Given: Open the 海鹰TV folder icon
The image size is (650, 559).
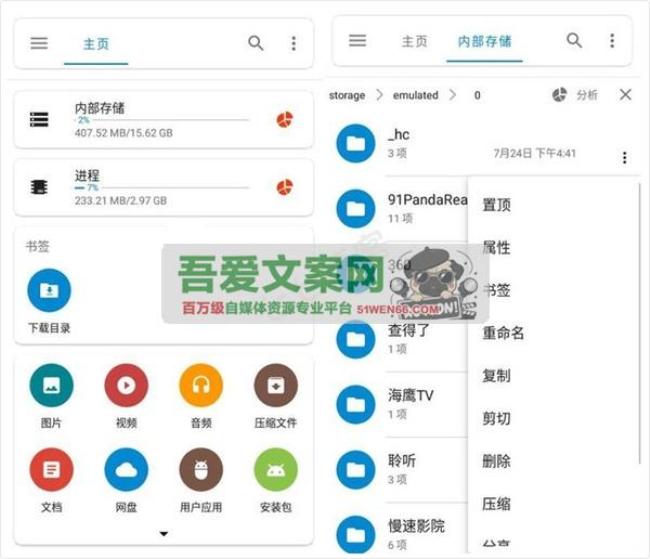Looking at the screenshot, I should 356,404.
